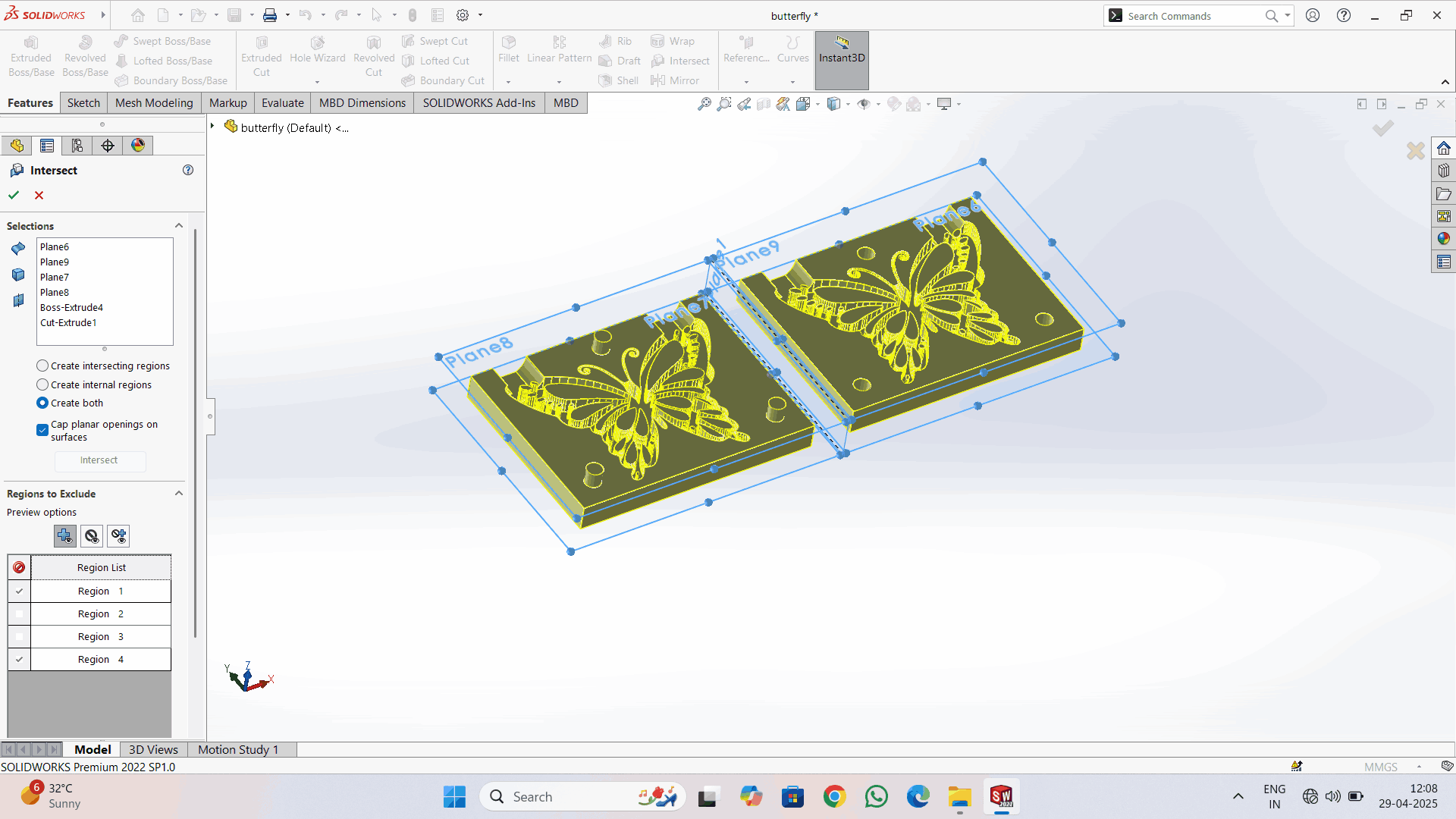Collapse Regions to Exclude section
Image resolution: width=1456 pixels, height=819 pixels.
click(179, 493)
